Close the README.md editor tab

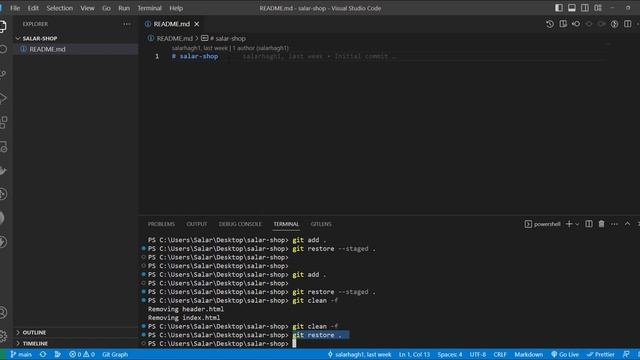[197, 24]
